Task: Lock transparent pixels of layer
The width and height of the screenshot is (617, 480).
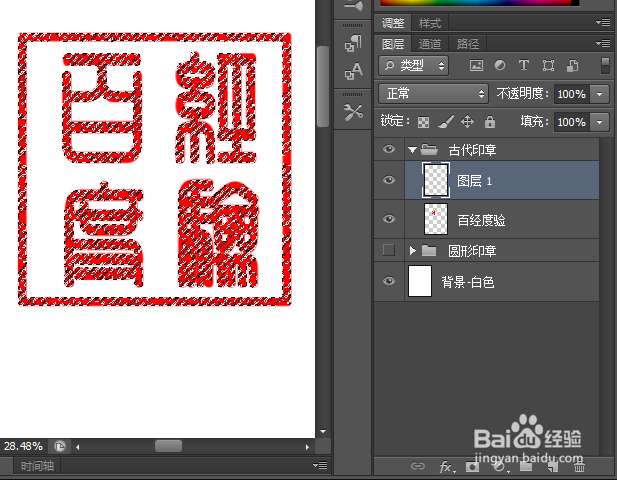Action: point(423,122)
